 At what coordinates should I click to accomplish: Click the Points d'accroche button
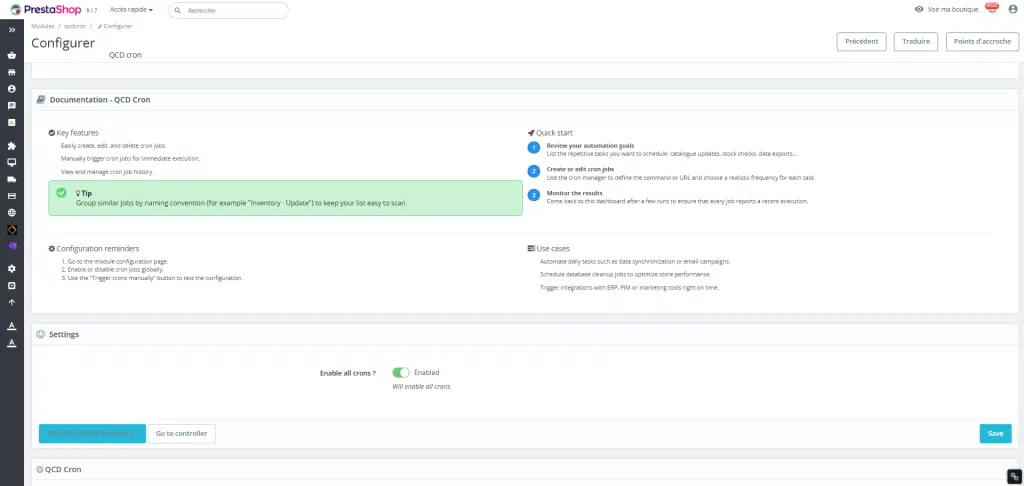click(x=982, y=41)
